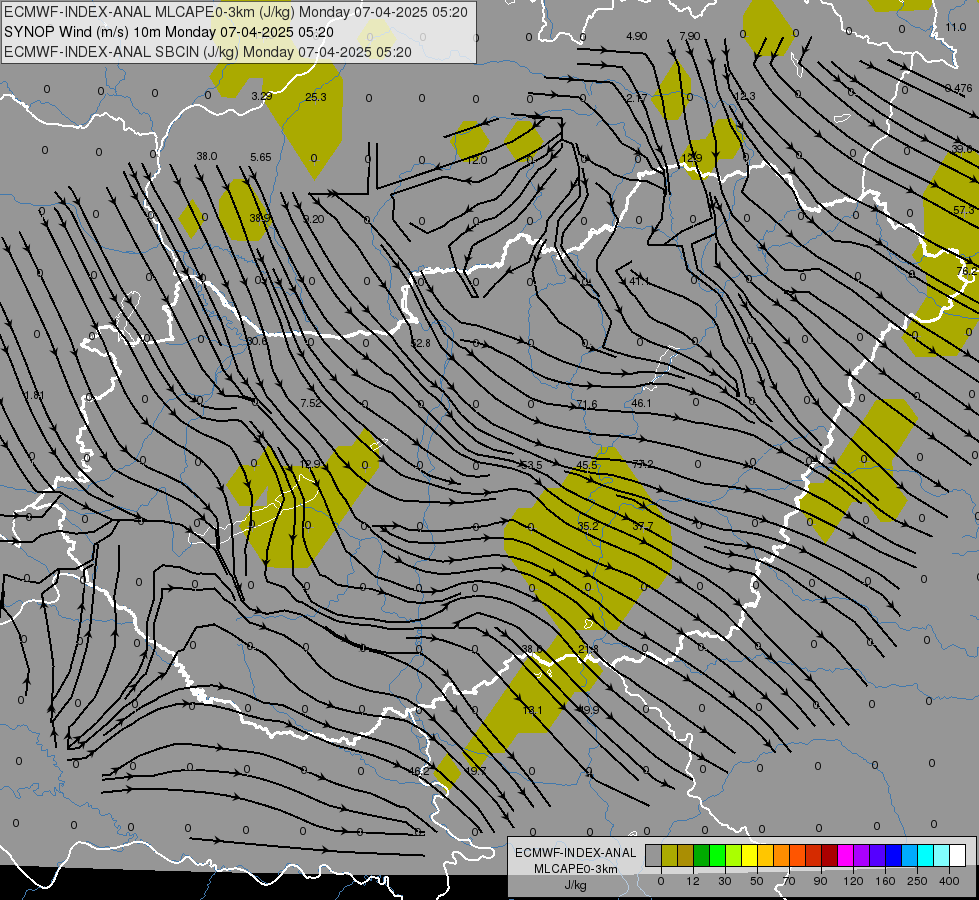This screenshot has height=900, width=979.
Task: Click the 7.90 value at the top
Action: coord(690,36)
